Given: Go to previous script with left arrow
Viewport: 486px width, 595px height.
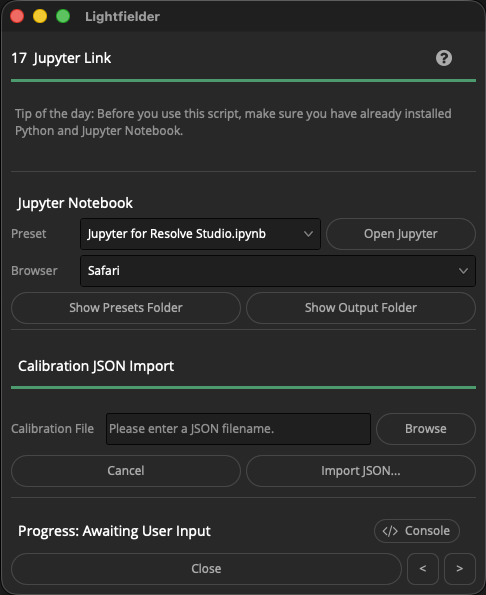Looking at the screenshot, I should 423,568.
